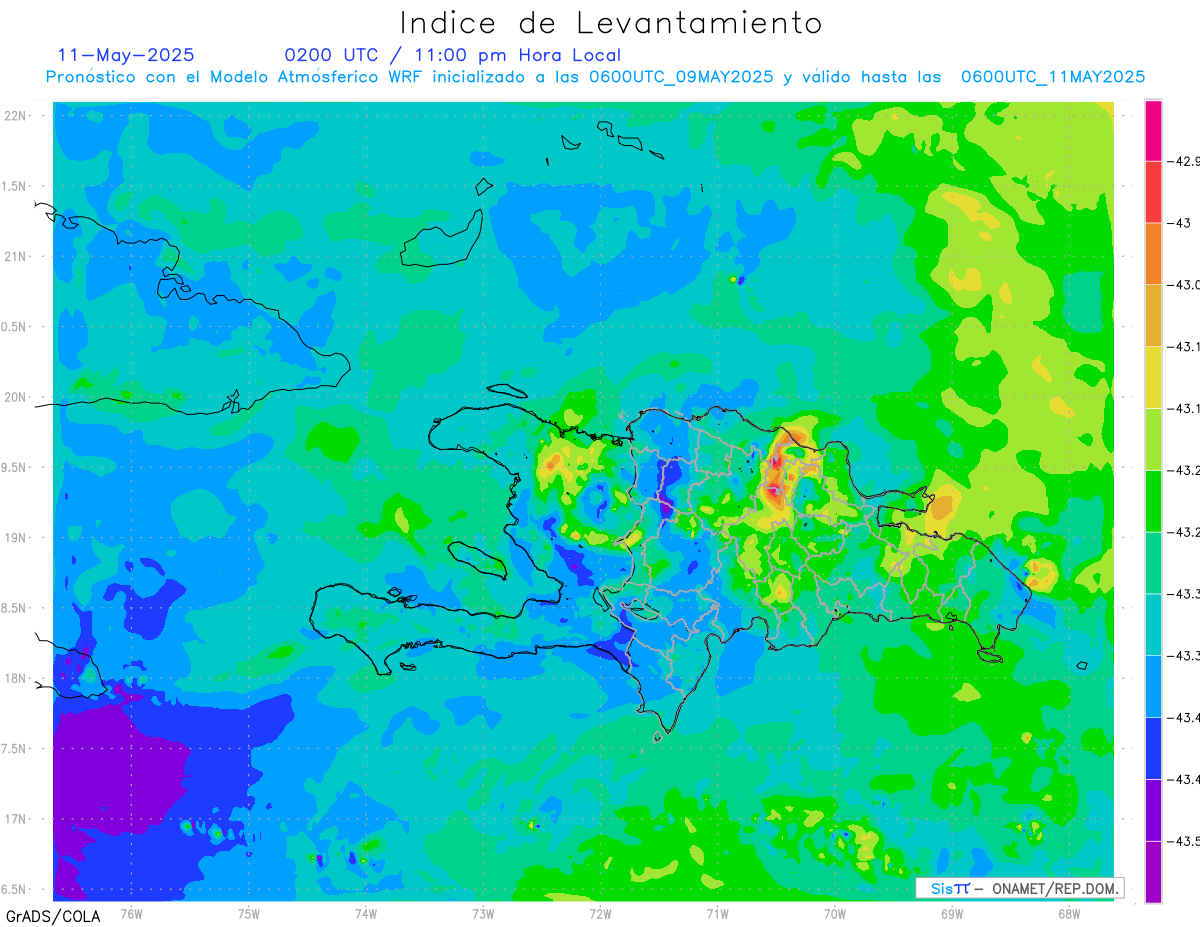Image resolution: width=1200 pixels, height=927 pixels.
Task: Click the 72W longitude label
Action: pyautogui.click(x=600, y=913)
